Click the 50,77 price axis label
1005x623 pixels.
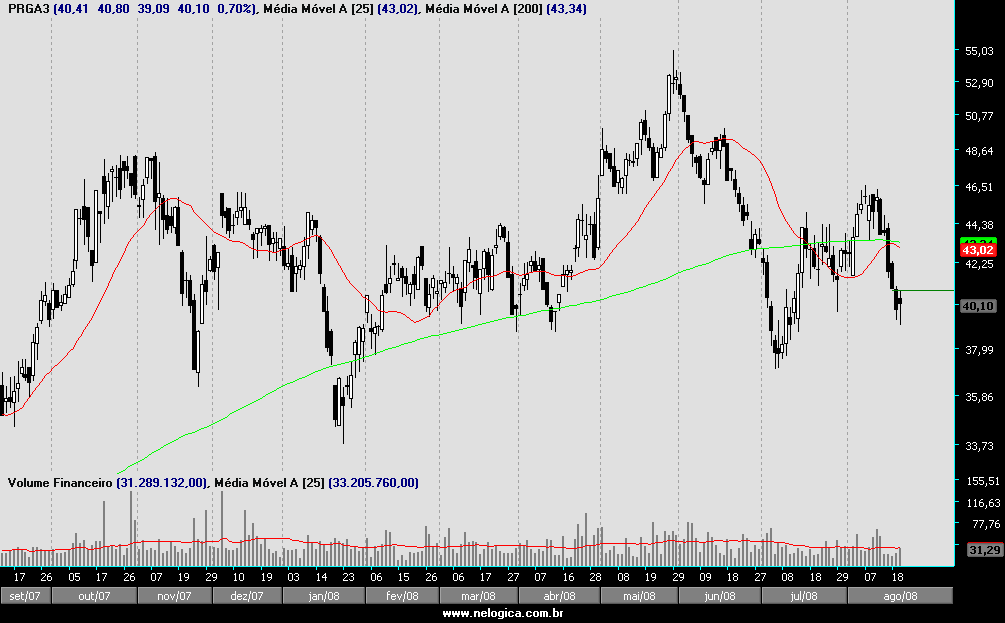pyautogui.click(x=979, y=116)
